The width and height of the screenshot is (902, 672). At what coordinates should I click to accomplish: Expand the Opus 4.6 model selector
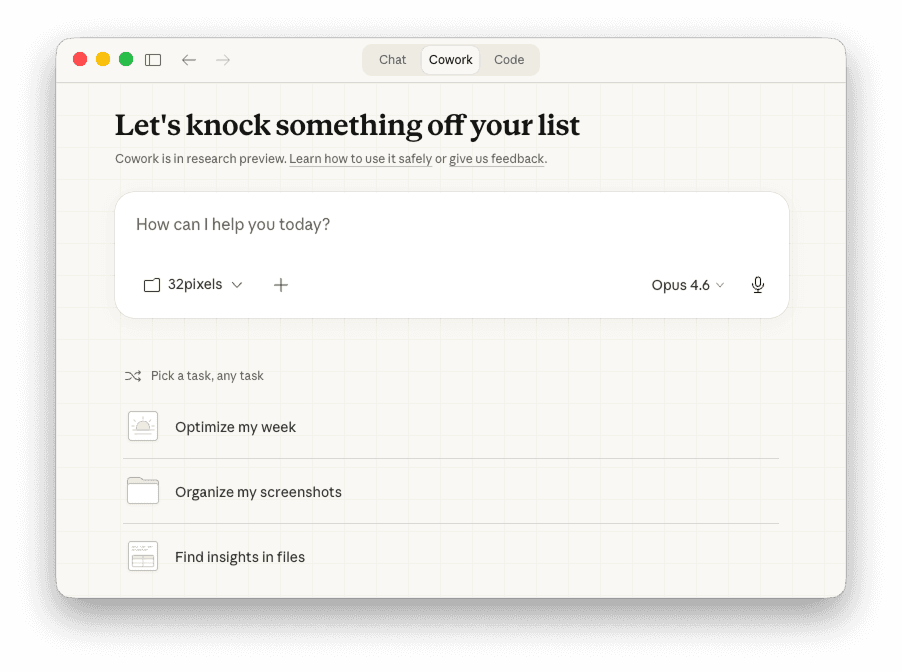(687, 285)
